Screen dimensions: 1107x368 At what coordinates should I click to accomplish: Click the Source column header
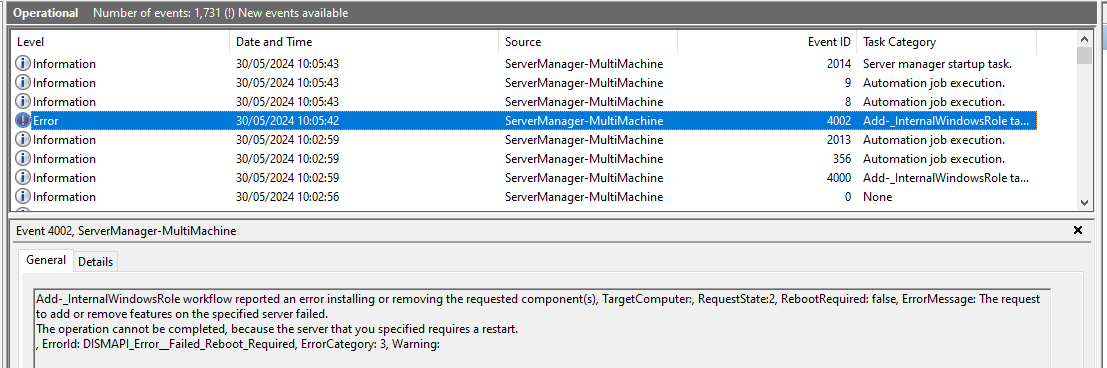tap(588, 42)
